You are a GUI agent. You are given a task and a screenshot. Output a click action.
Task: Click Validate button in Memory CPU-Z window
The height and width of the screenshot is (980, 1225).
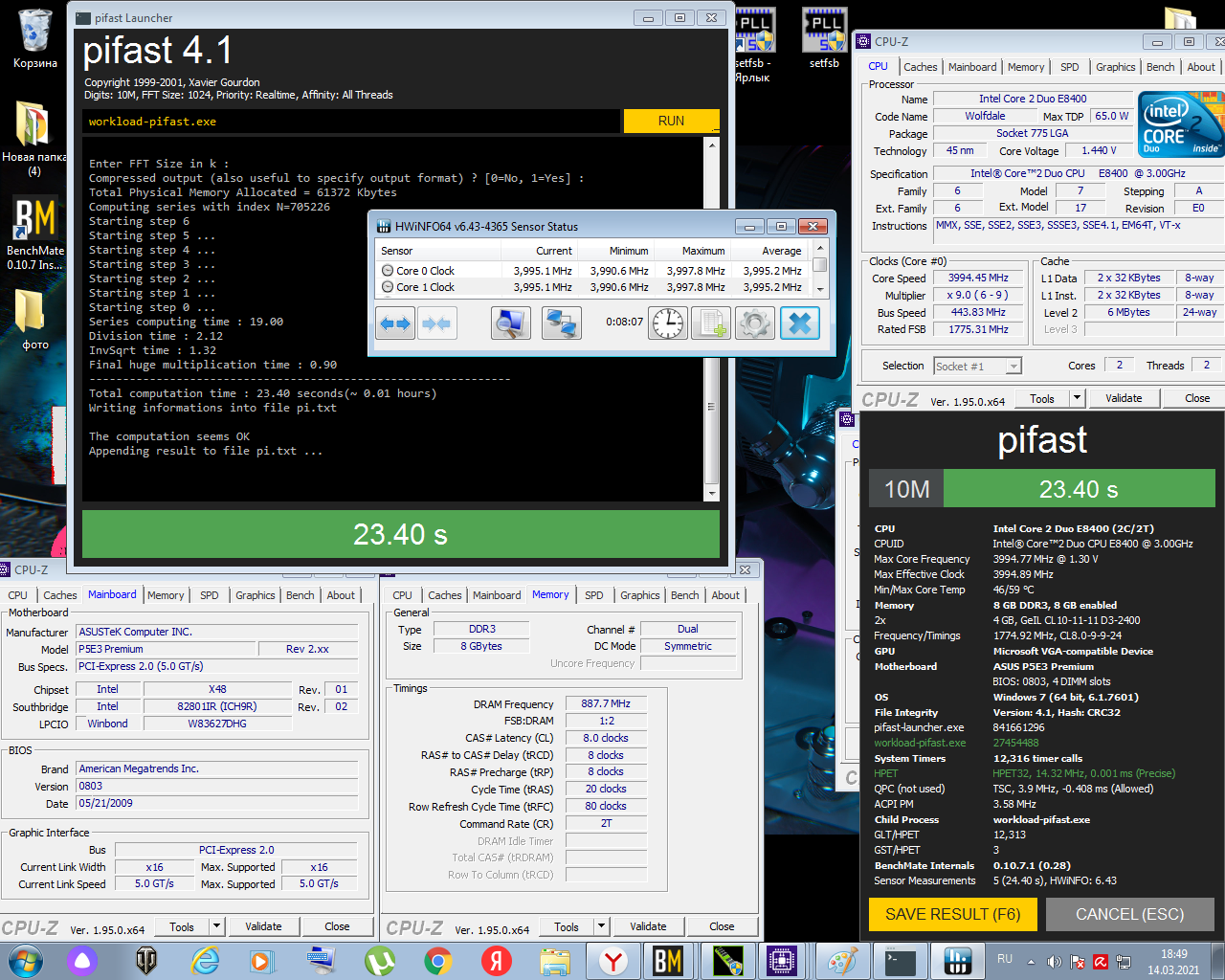tap(648, 926)
